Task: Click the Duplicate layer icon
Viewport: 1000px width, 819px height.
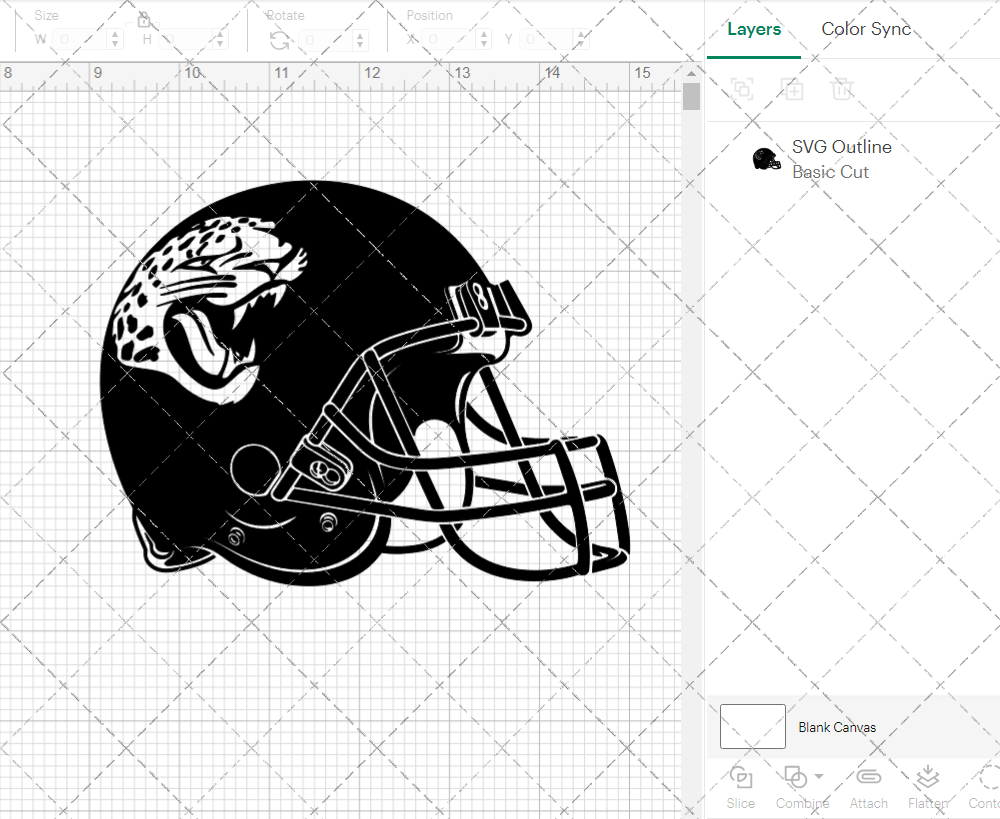Action: coord(792,89)
